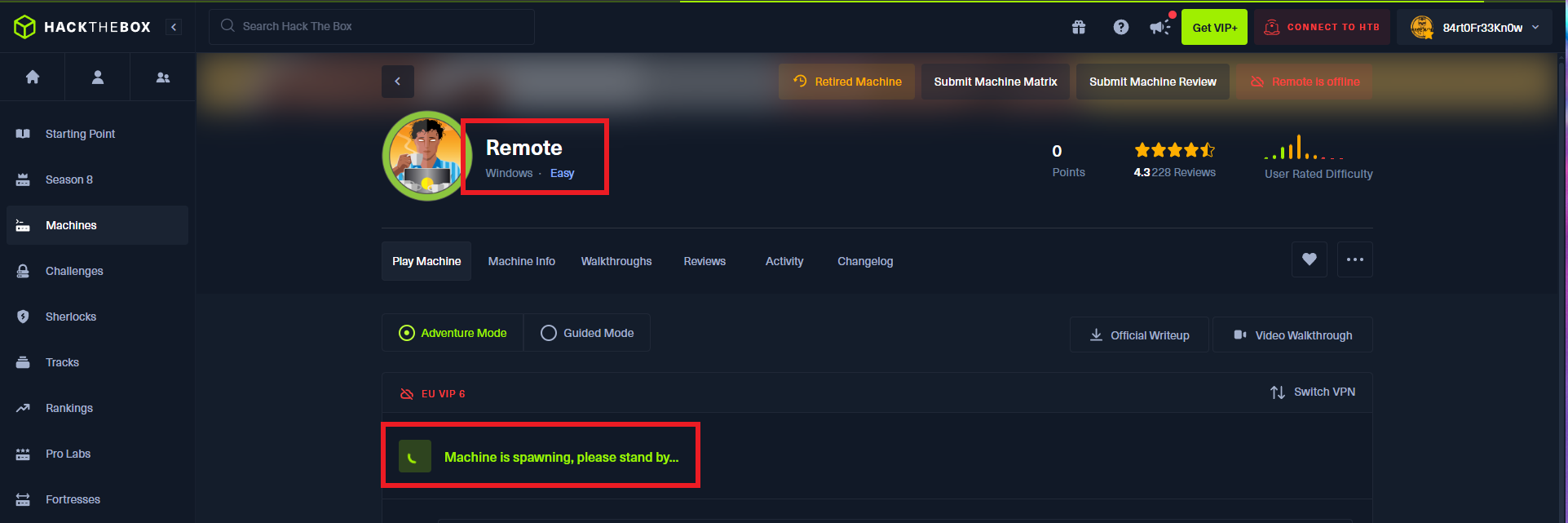
Task: Open the gift rewards icon
Action: (1079, 27)
